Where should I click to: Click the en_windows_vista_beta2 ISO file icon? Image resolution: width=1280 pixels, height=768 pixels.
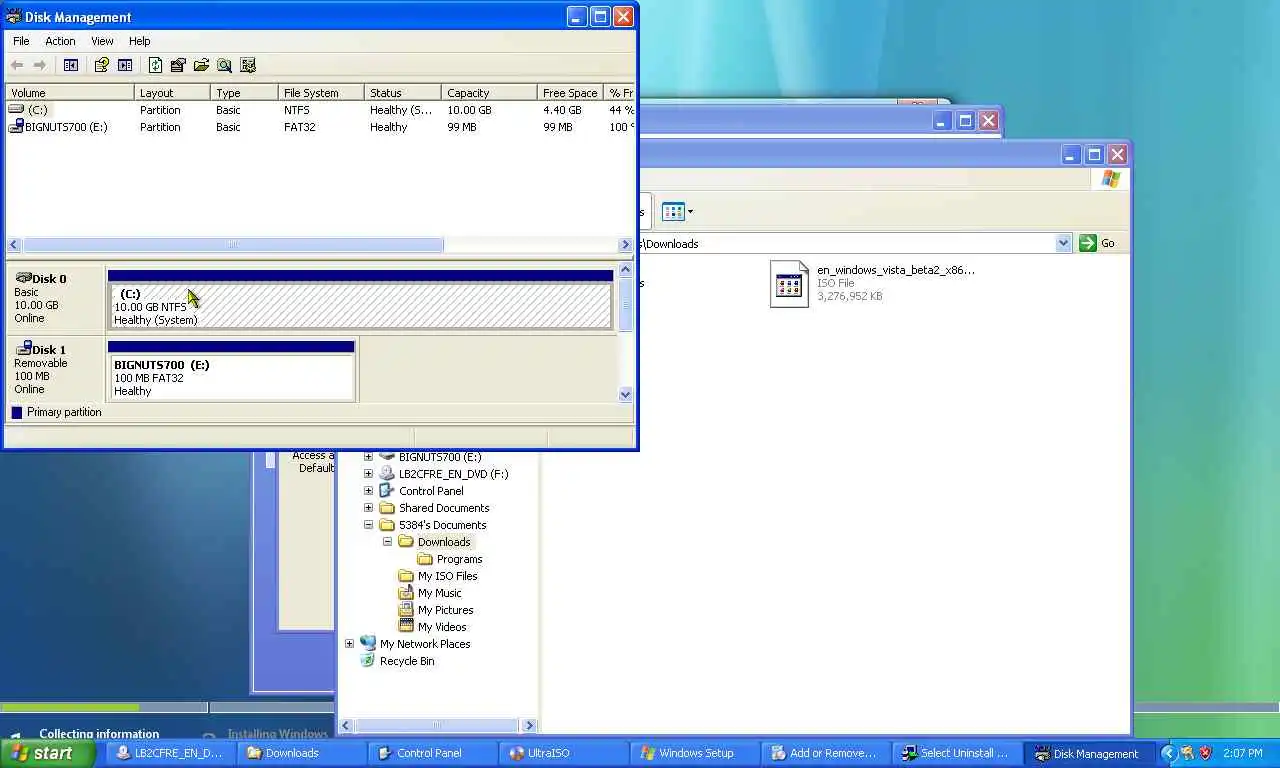pyautogui.click(x=789, y=284)
